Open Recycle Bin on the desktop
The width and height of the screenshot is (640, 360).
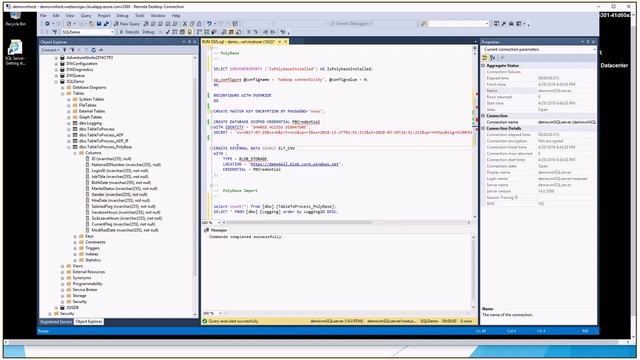tap(16, 19)
